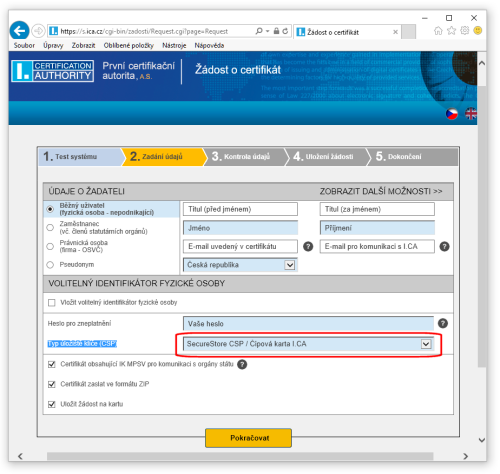Click the Pokračovat button

point(248,438)
